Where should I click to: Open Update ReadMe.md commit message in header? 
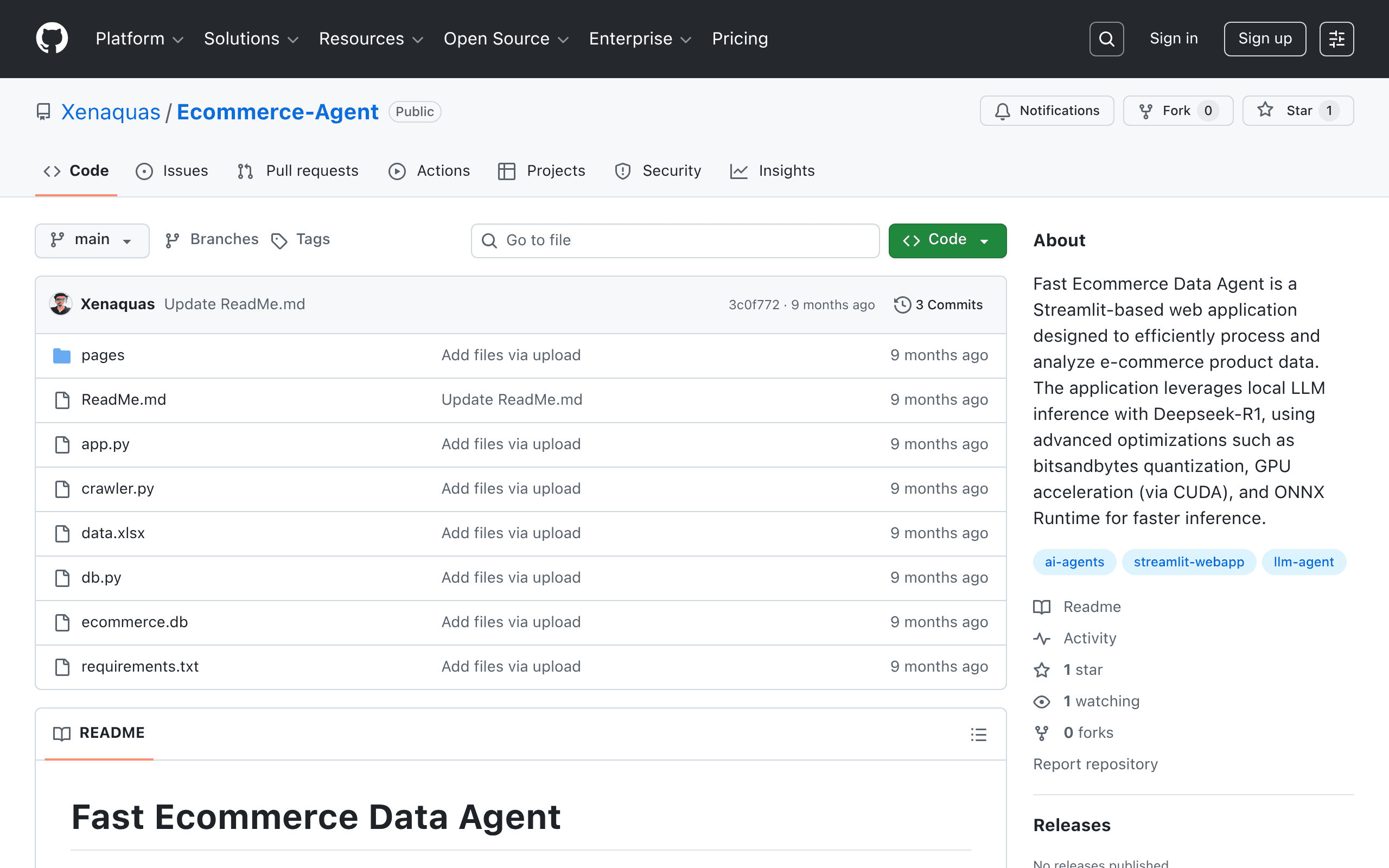235,304
